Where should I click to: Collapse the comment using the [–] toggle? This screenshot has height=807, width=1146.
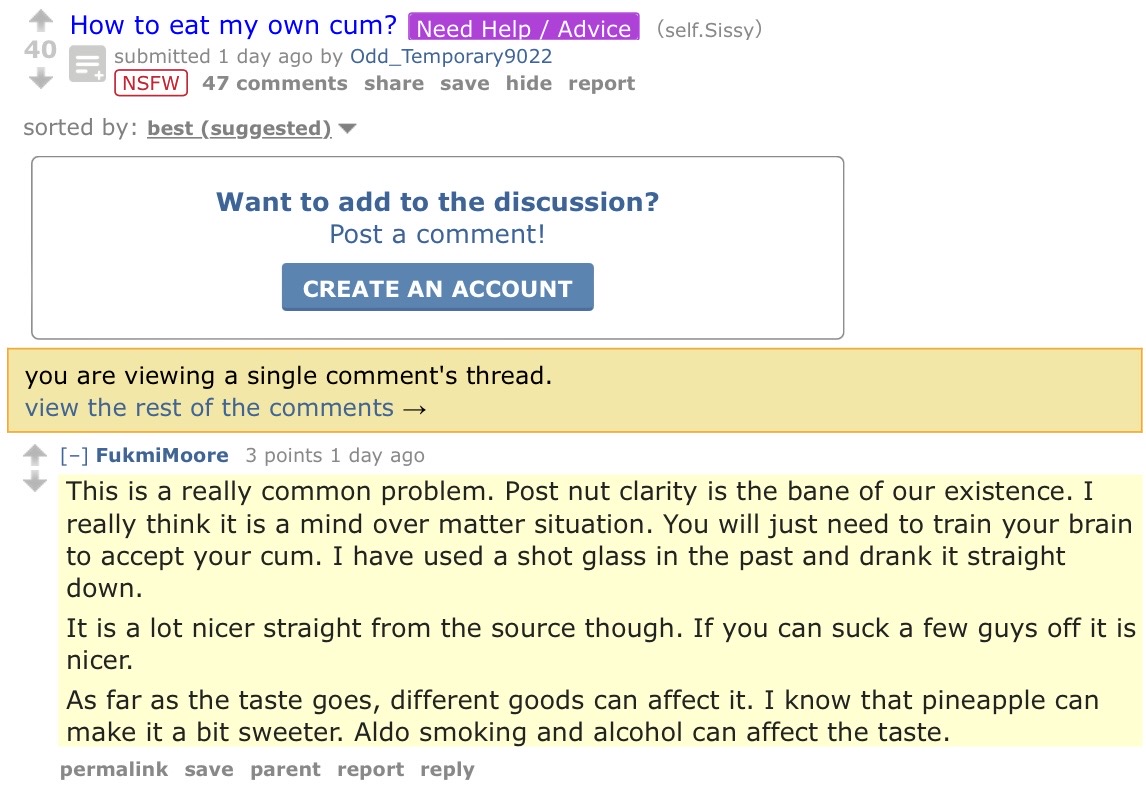(x=74, y=456)
